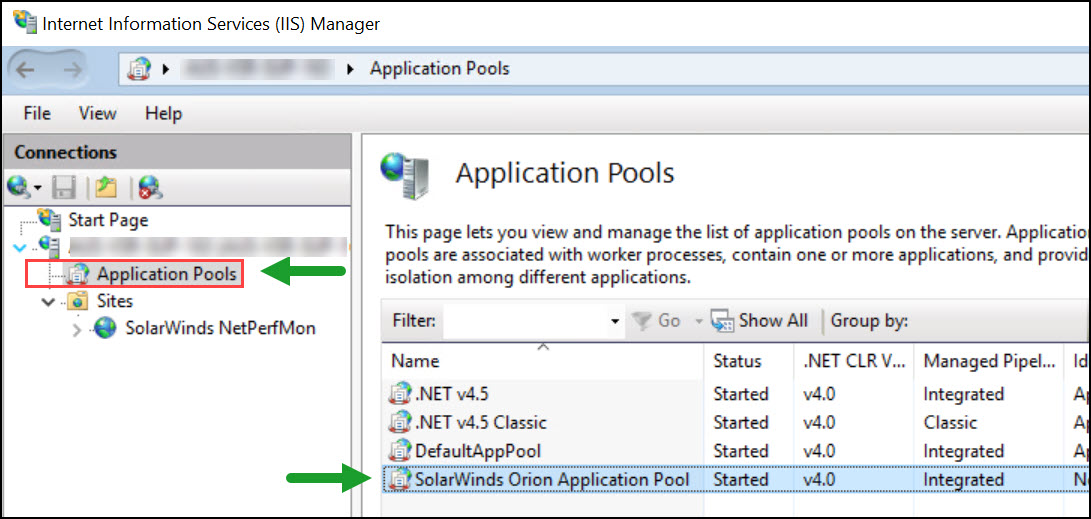This screenshot has width=1091, height=519.
Task: Click the Back navigation arrow
Action: click(x=26, y=69)
